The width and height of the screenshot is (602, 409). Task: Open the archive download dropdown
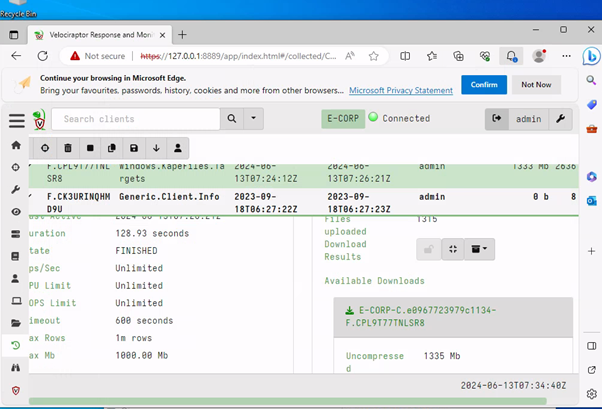pyautogui.click(x=479, y=249)
